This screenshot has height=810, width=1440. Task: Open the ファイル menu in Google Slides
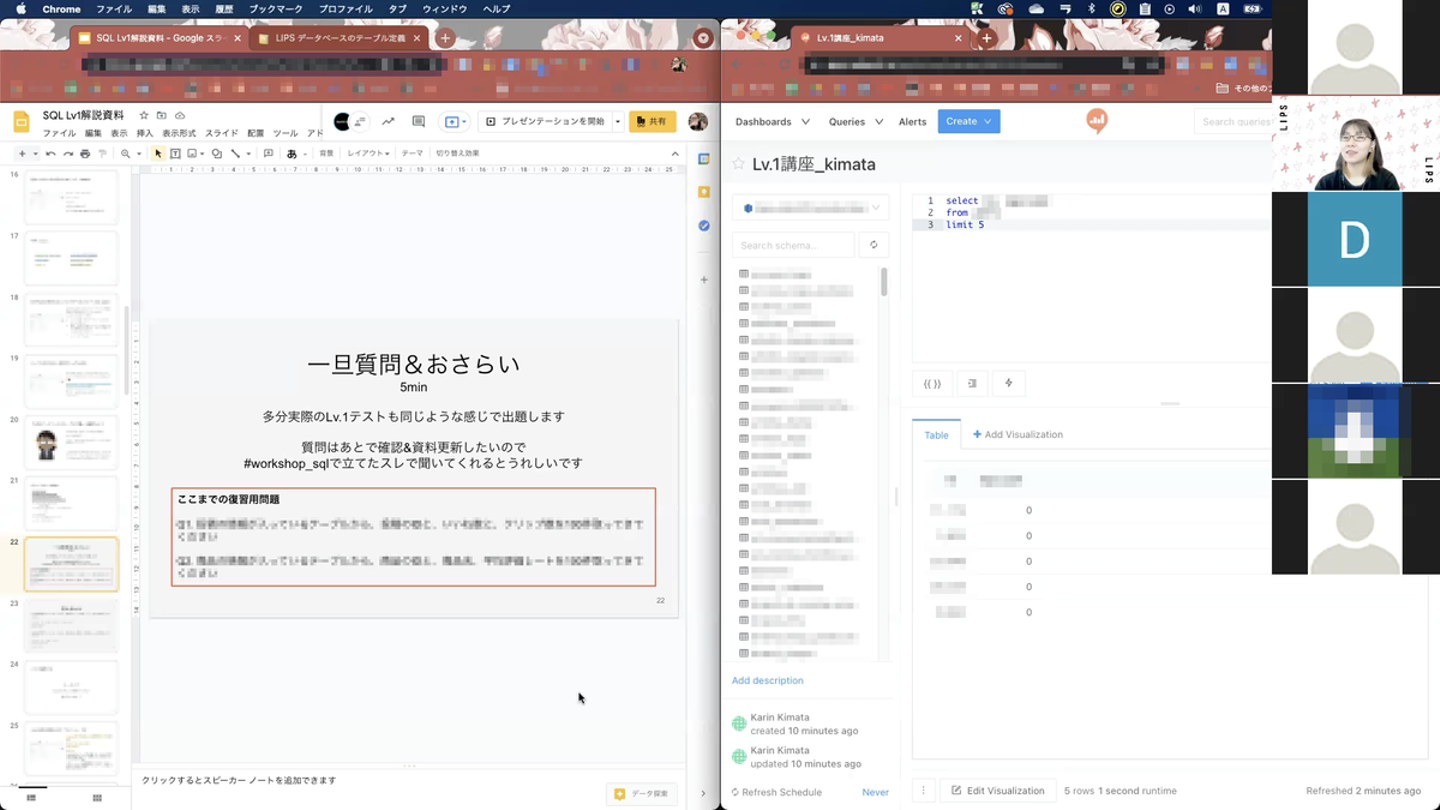point(59,133)
